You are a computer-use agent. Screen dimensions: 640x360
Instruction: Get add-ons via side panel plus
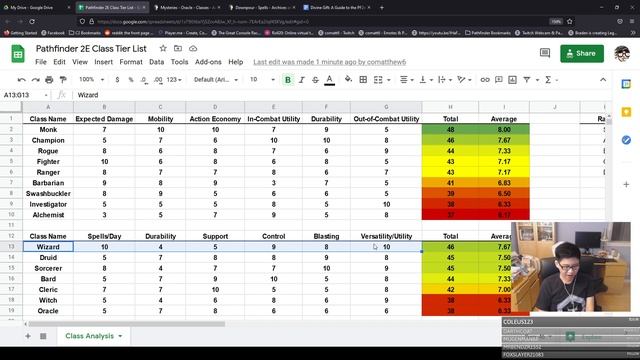[x=626, y=184]
